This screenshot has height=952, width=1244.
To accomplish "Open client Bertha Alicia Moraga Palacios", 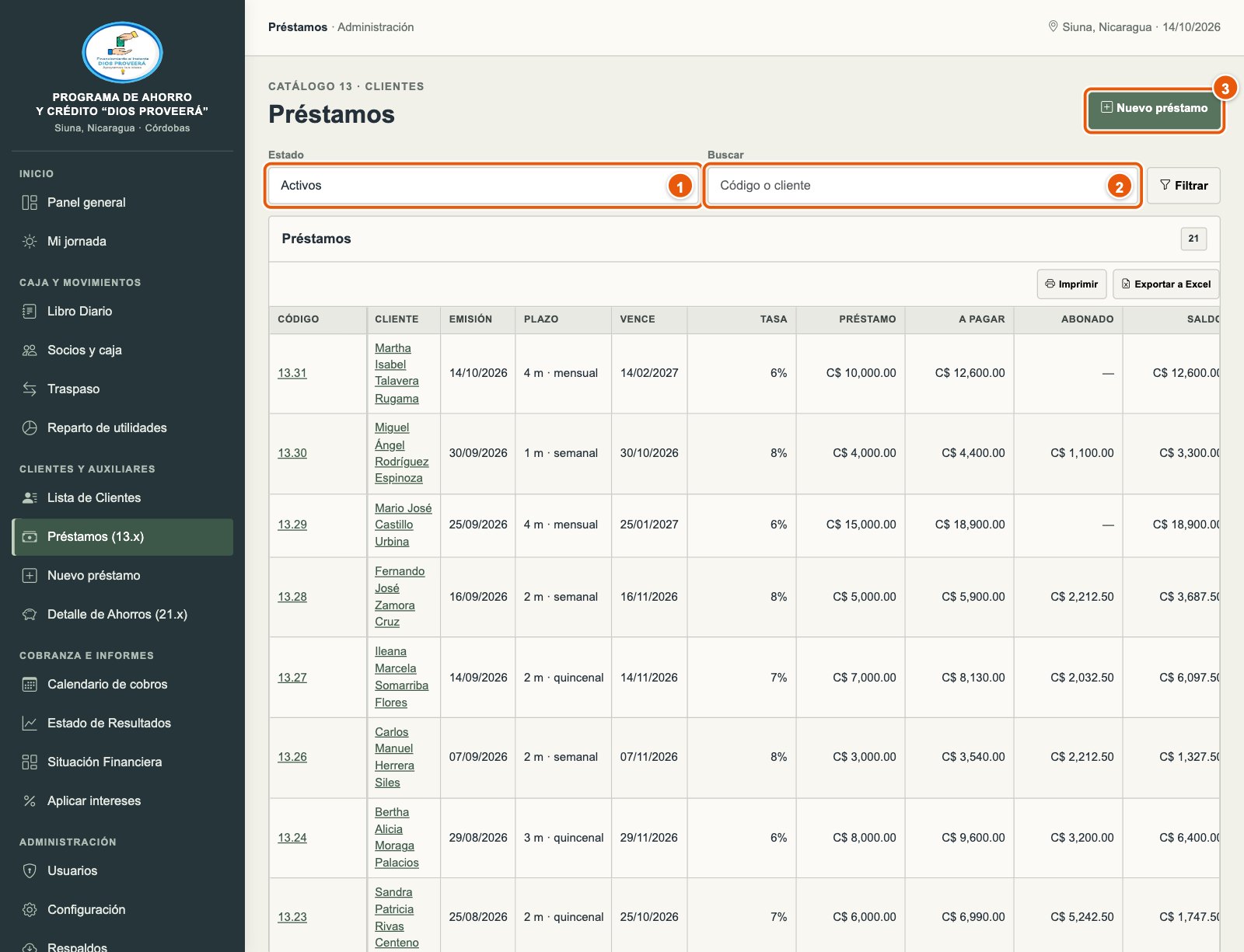I will 397,838.
